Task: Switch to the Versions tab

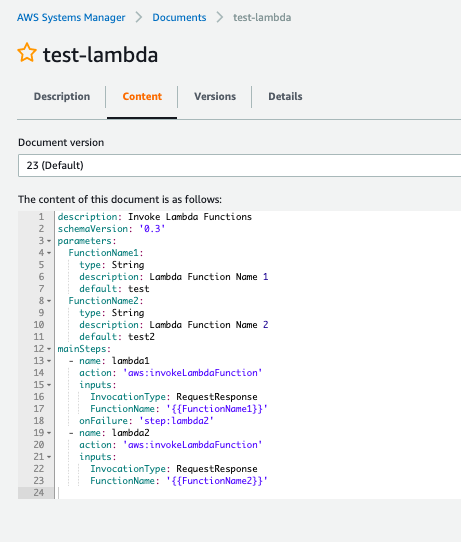Action: tap(215, 96)
